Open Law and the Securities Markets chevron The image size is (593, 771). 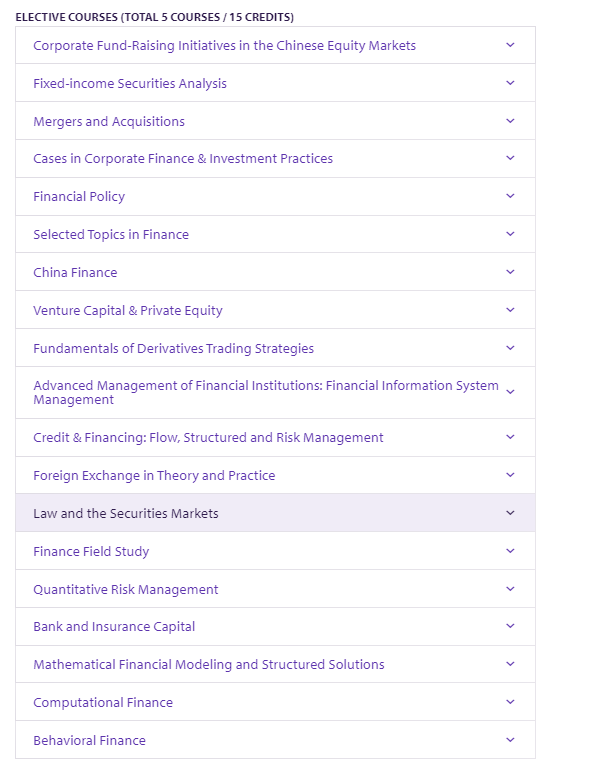coord(510,513)
